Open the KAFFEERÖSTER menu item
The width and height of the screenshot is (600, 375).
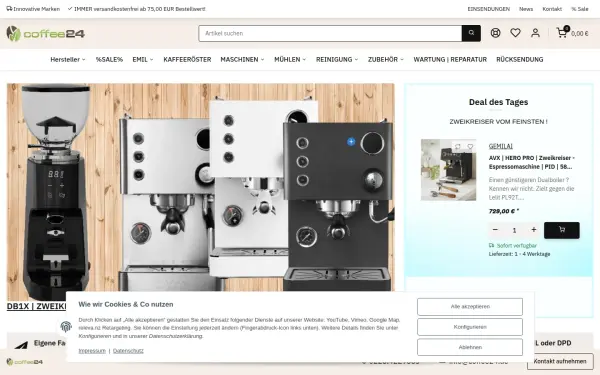pos(187,59)
